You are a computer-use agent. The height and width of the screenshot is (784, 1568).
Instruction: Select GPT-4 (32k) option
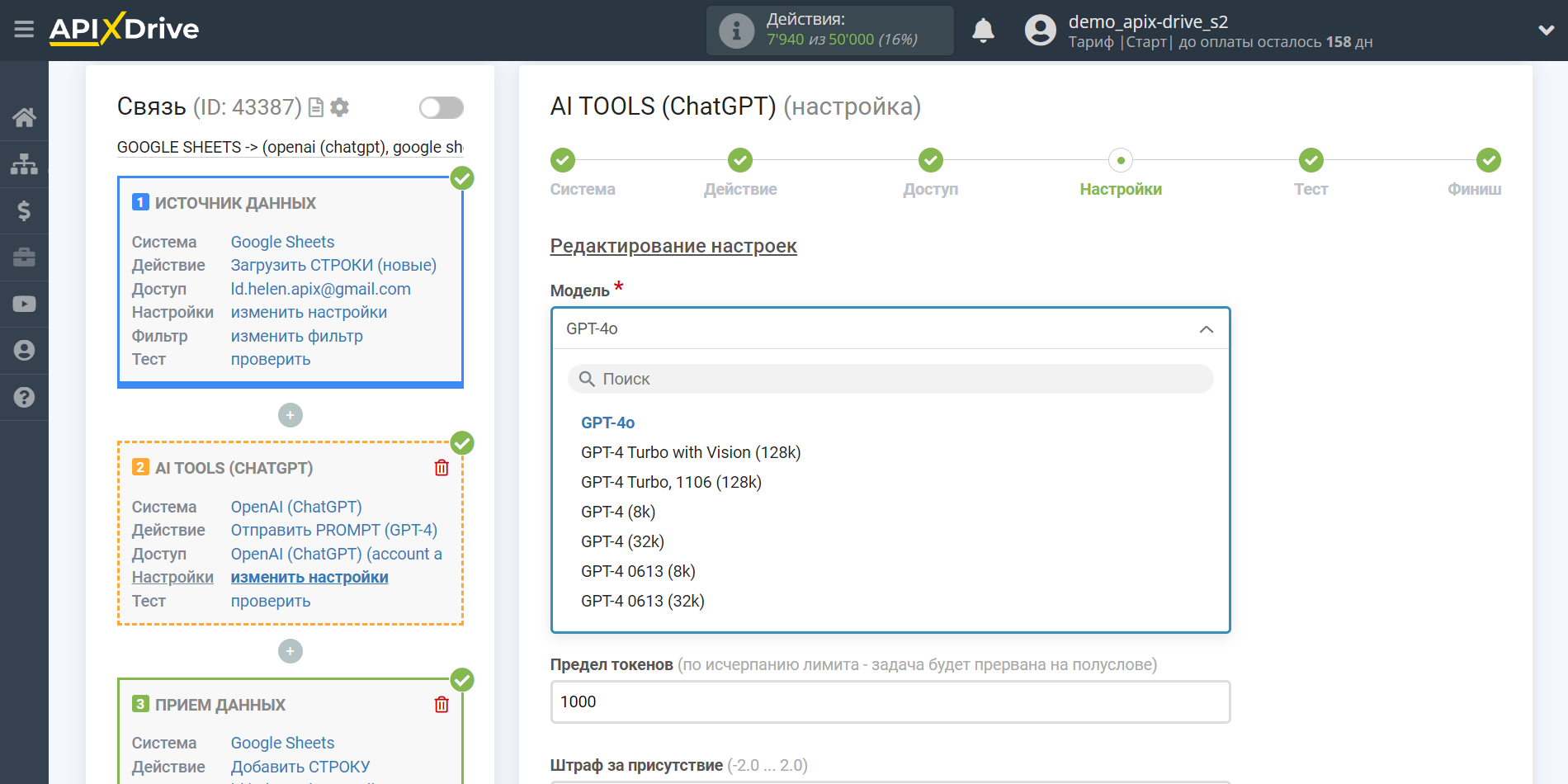[622, 541]
